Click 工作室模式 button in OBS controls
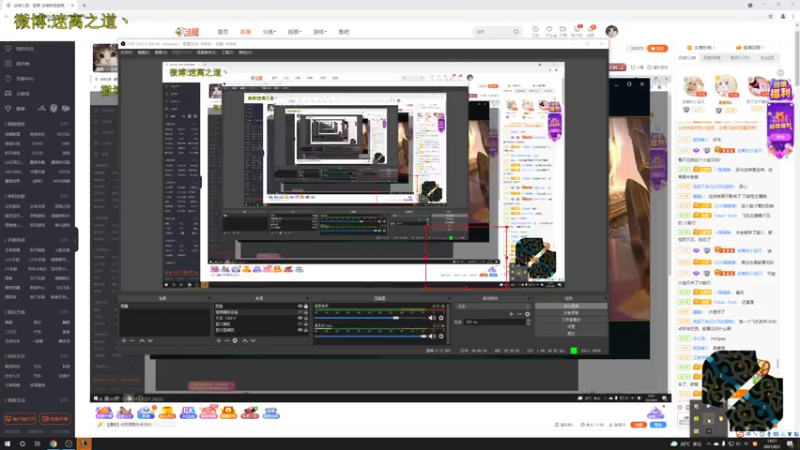Image resolution: width=800 pixels, height=450 pixels. pos(571,319)
